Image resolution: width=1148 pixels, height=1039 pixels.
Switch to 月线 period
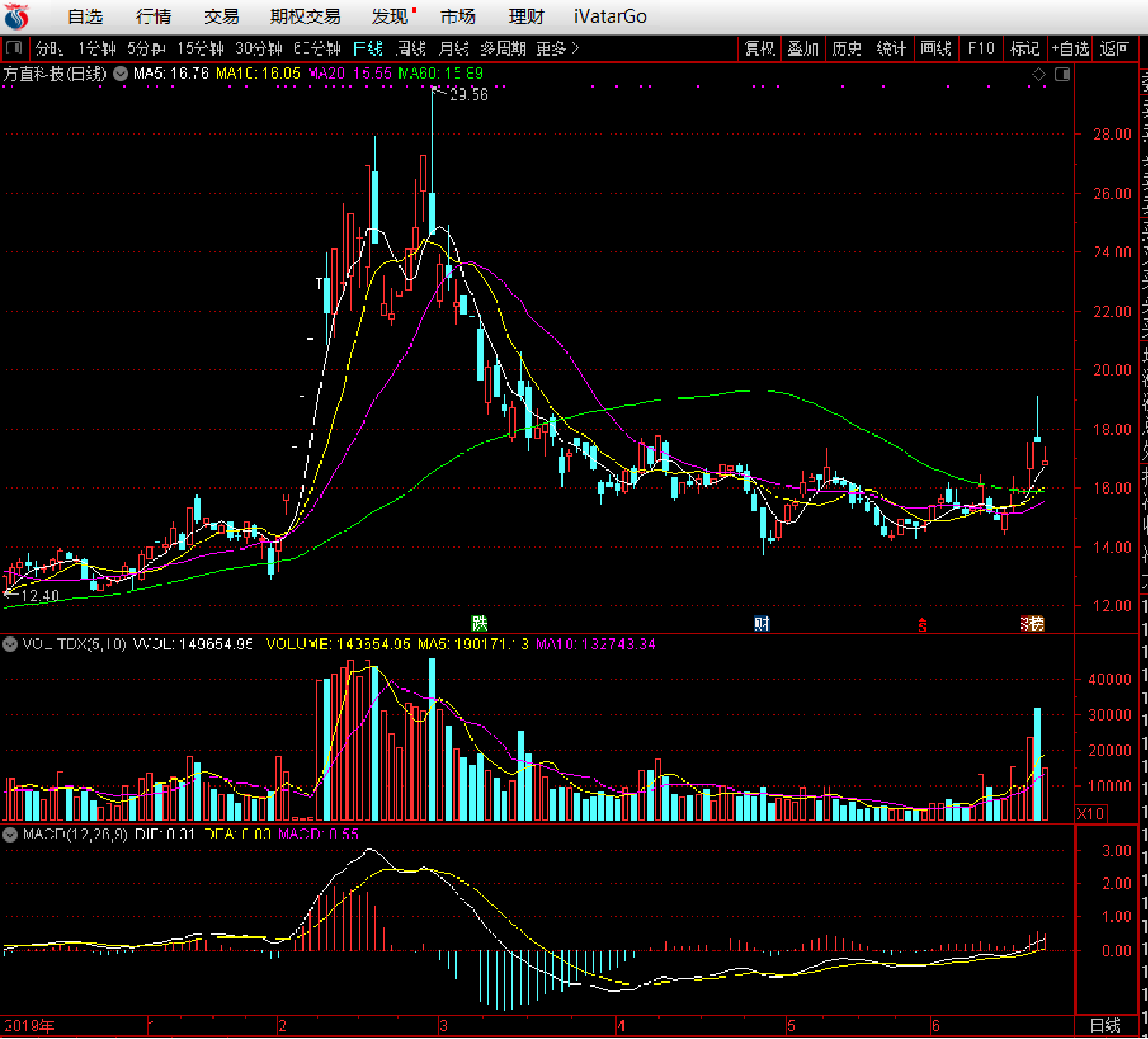(454, 49)
